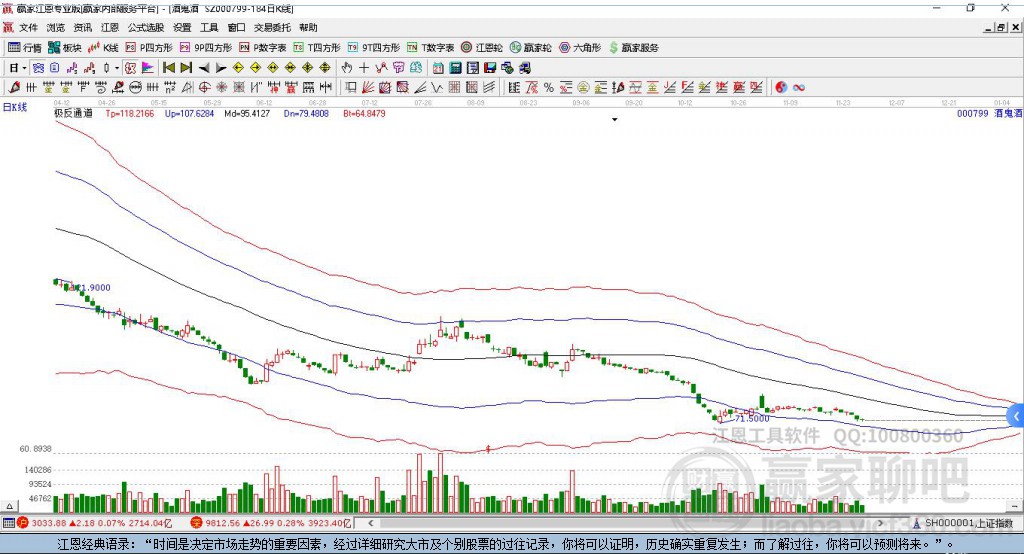Open the T数字表 tool
The image size is (1024, 554).
point(430,48)
